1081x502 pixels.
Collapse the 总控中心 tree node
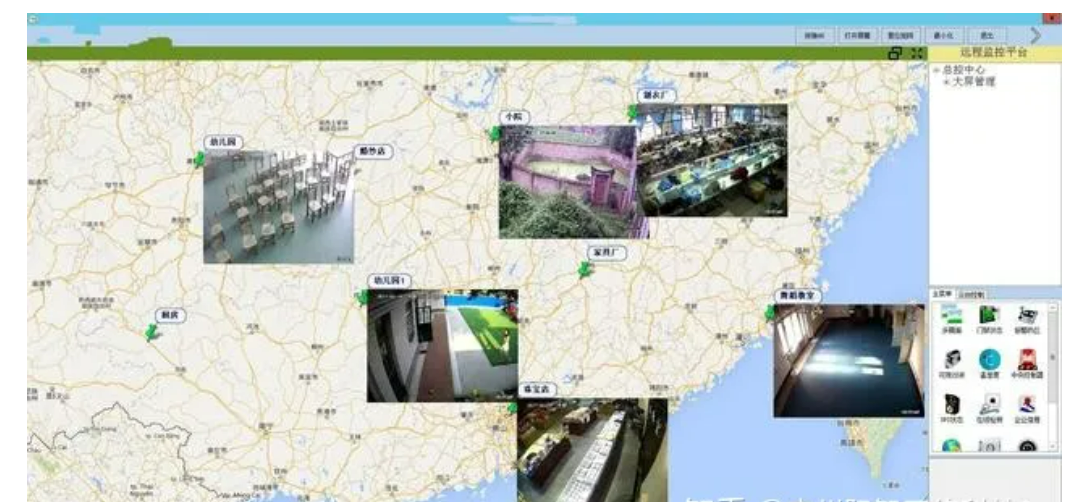[936, 70]
